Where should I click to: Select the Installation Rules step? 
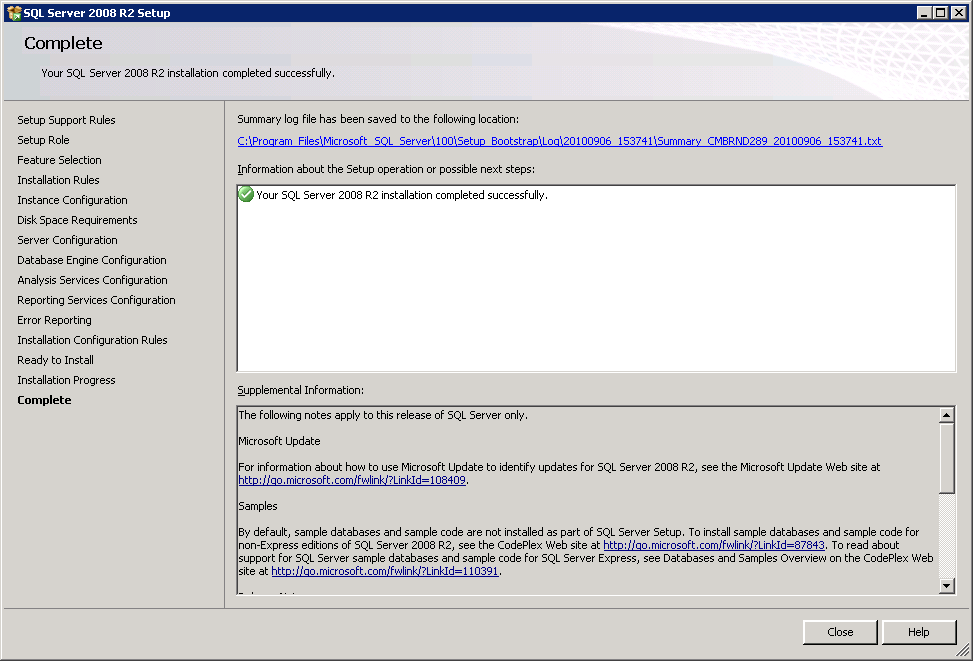pos(58,180)
